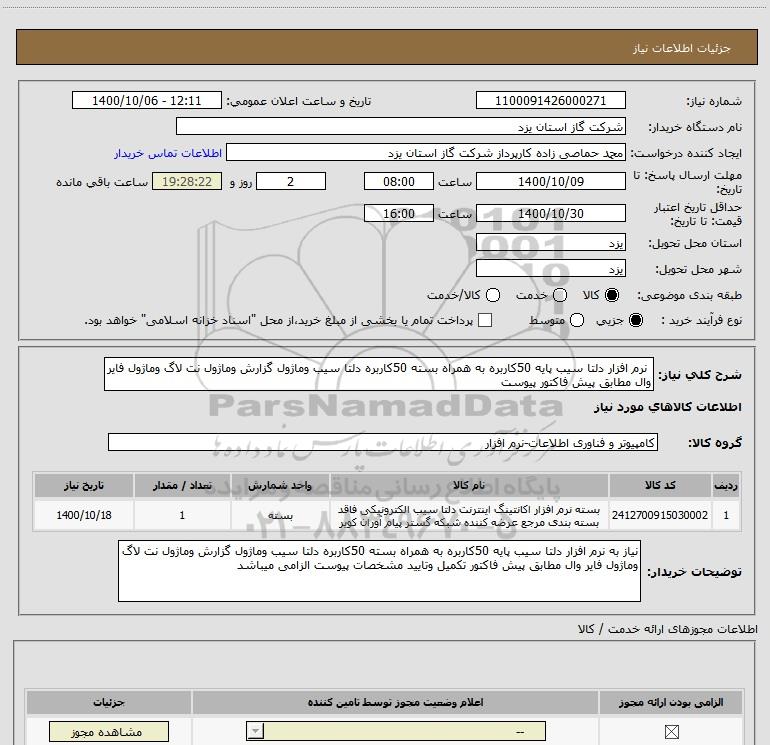
Task: Click the general need description text box
Action: [x=379, y=374]
